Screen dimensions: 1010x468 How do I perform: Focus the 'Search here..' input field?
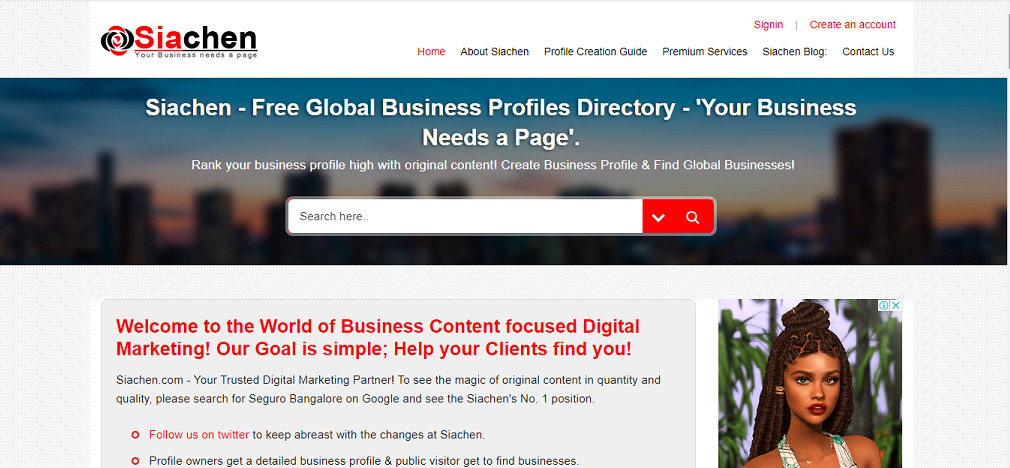(x=465, y=216)
